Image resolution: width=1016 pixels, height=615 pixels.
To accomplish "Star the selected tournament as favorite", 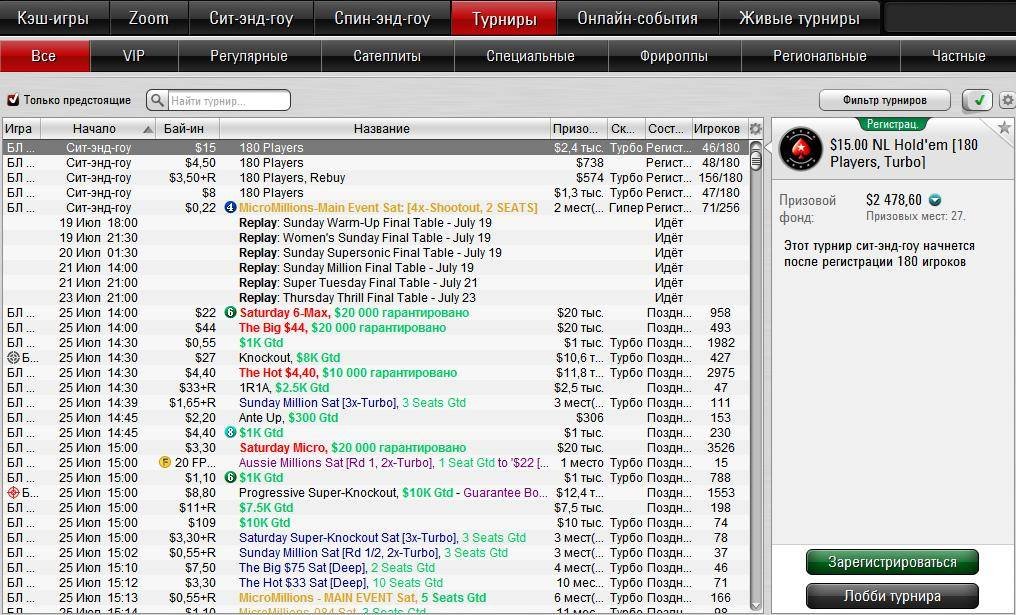I will pyautogui.click(x=1004, y=127).
